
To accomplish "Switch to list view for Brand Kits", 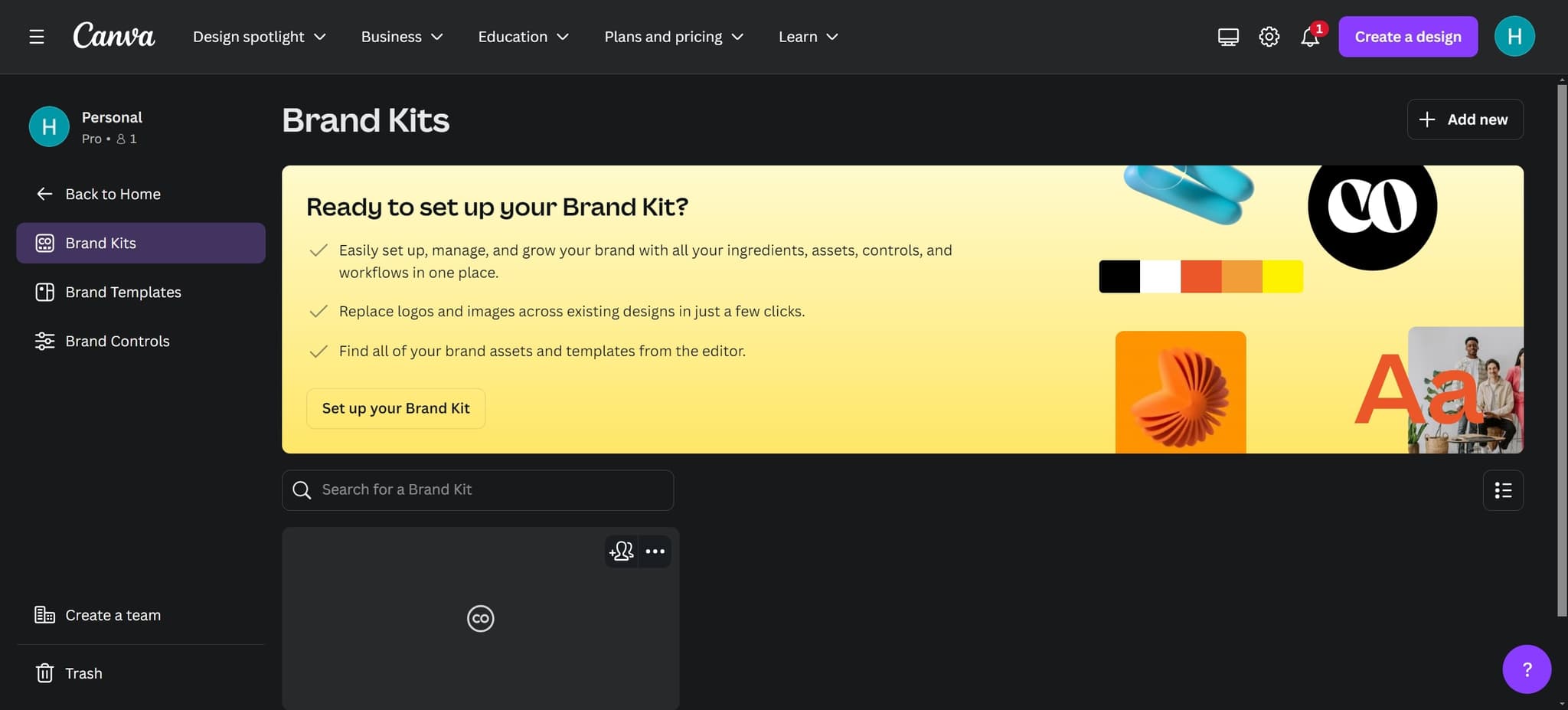I will 1503,490.
